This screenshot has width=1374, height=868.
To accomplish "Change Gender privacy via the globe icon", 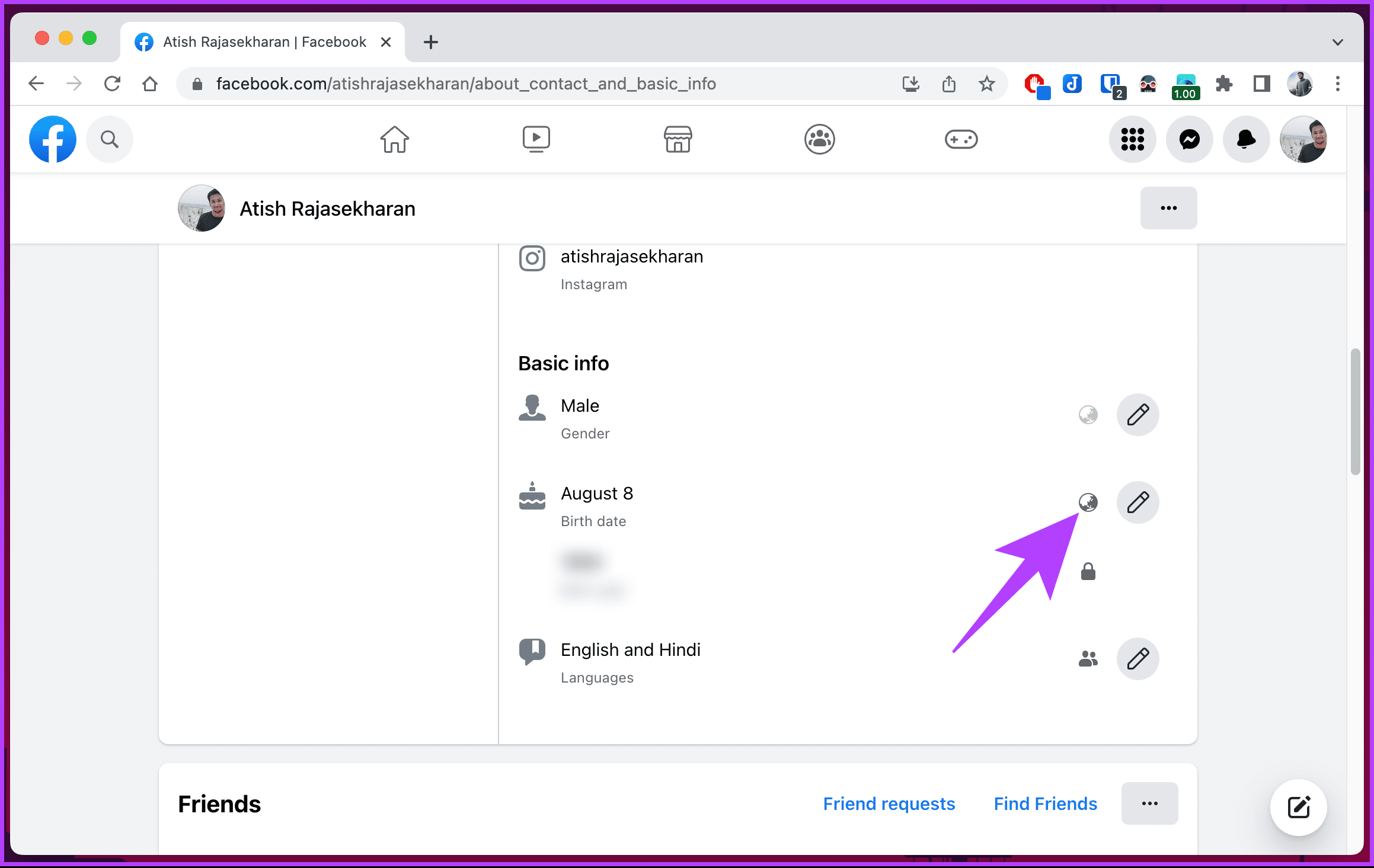I will point(1088,415).
